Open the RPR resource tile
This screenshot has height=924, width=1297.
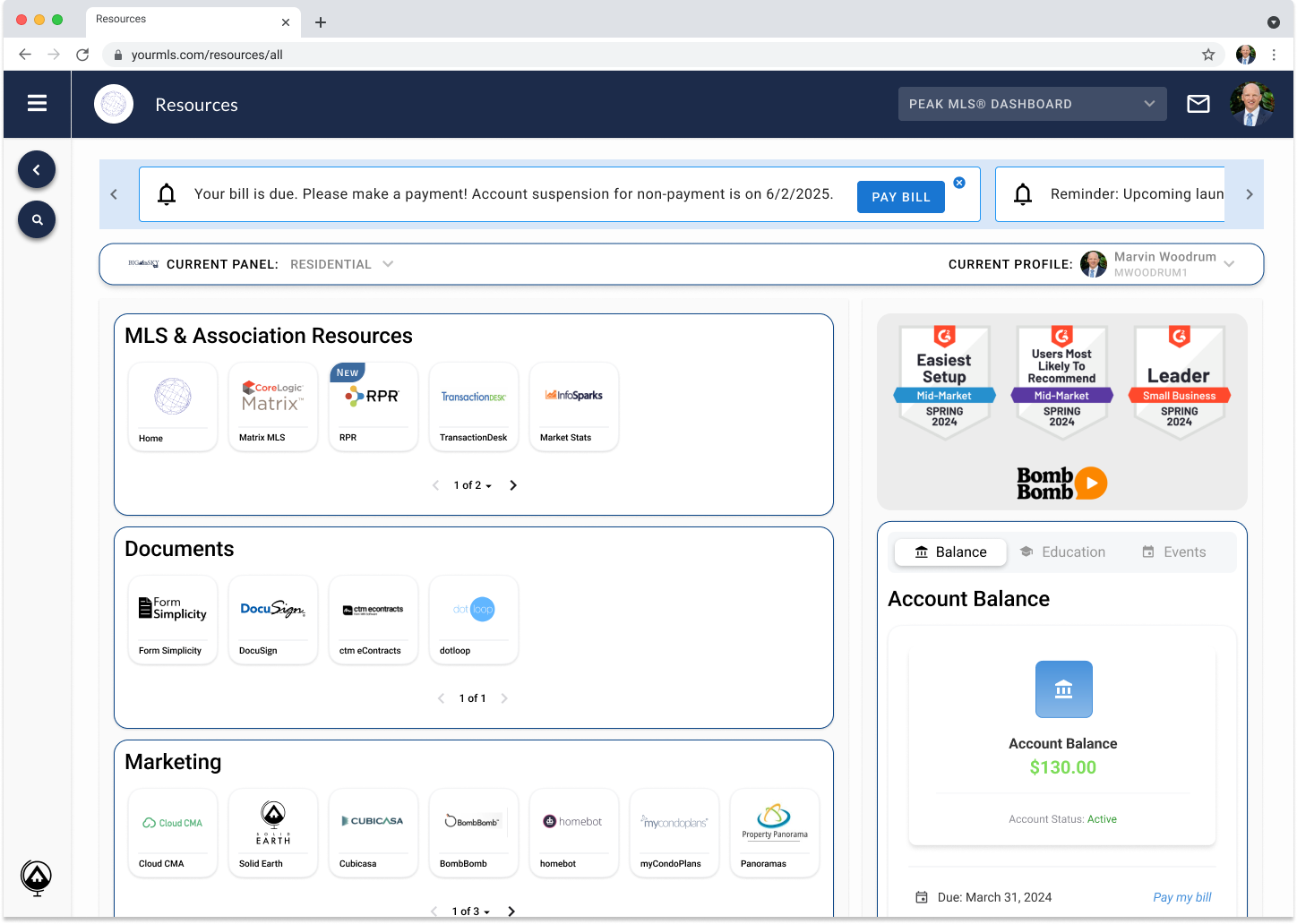374,406
